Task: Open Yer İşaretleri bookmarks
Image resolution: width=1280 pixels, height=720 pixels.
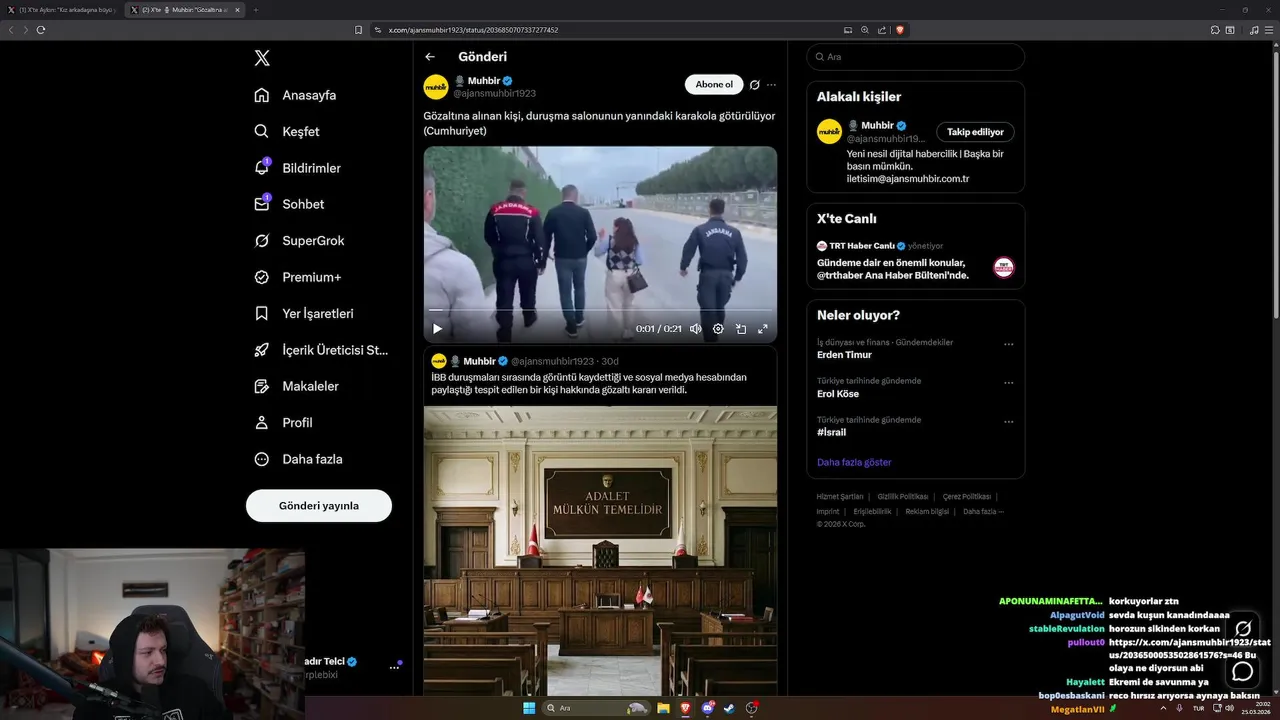Action: click(x=305, y=313)
